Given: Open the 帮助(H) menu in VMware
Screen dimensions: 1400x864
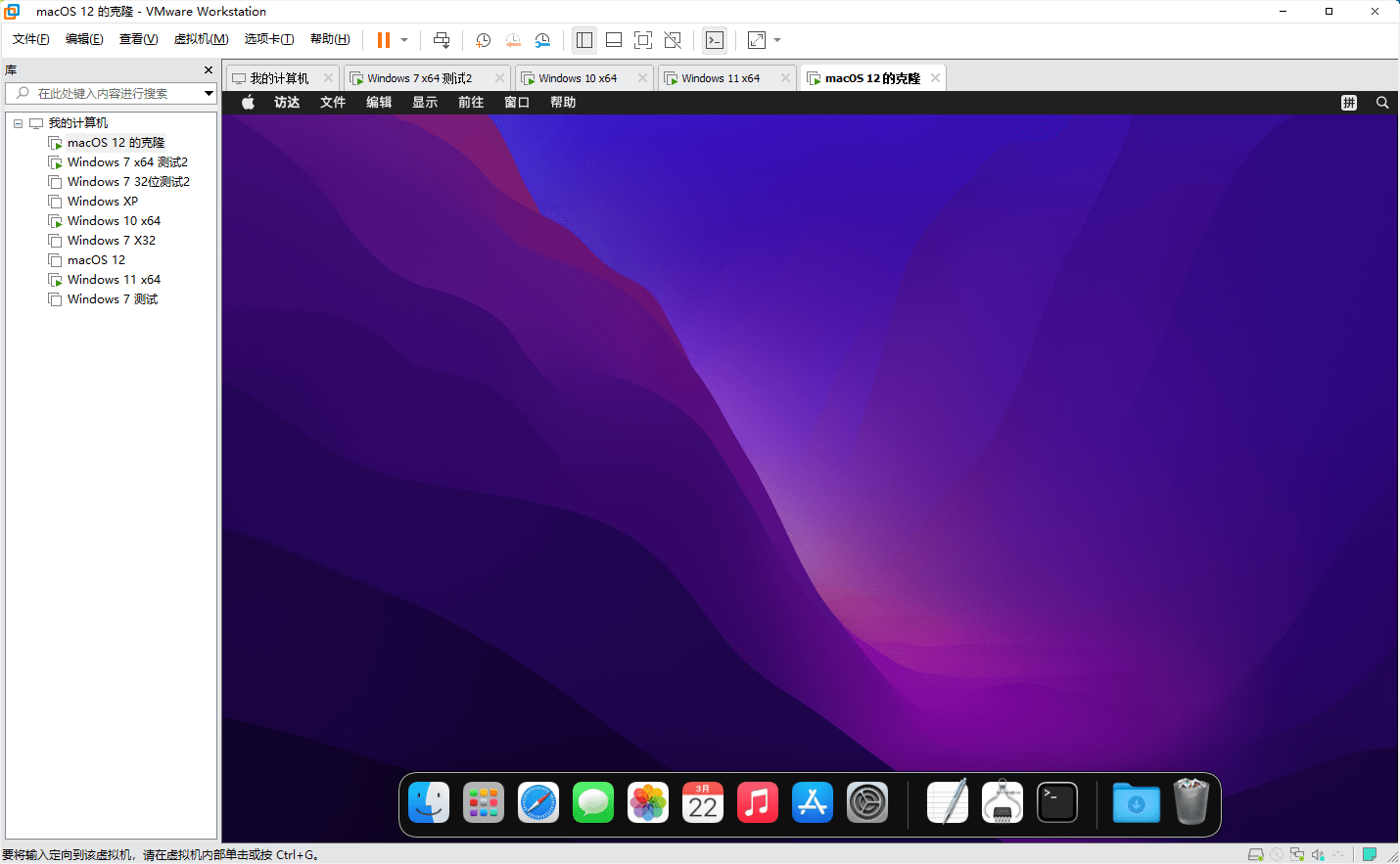Looking at the screenshot, I should (330, 39).
